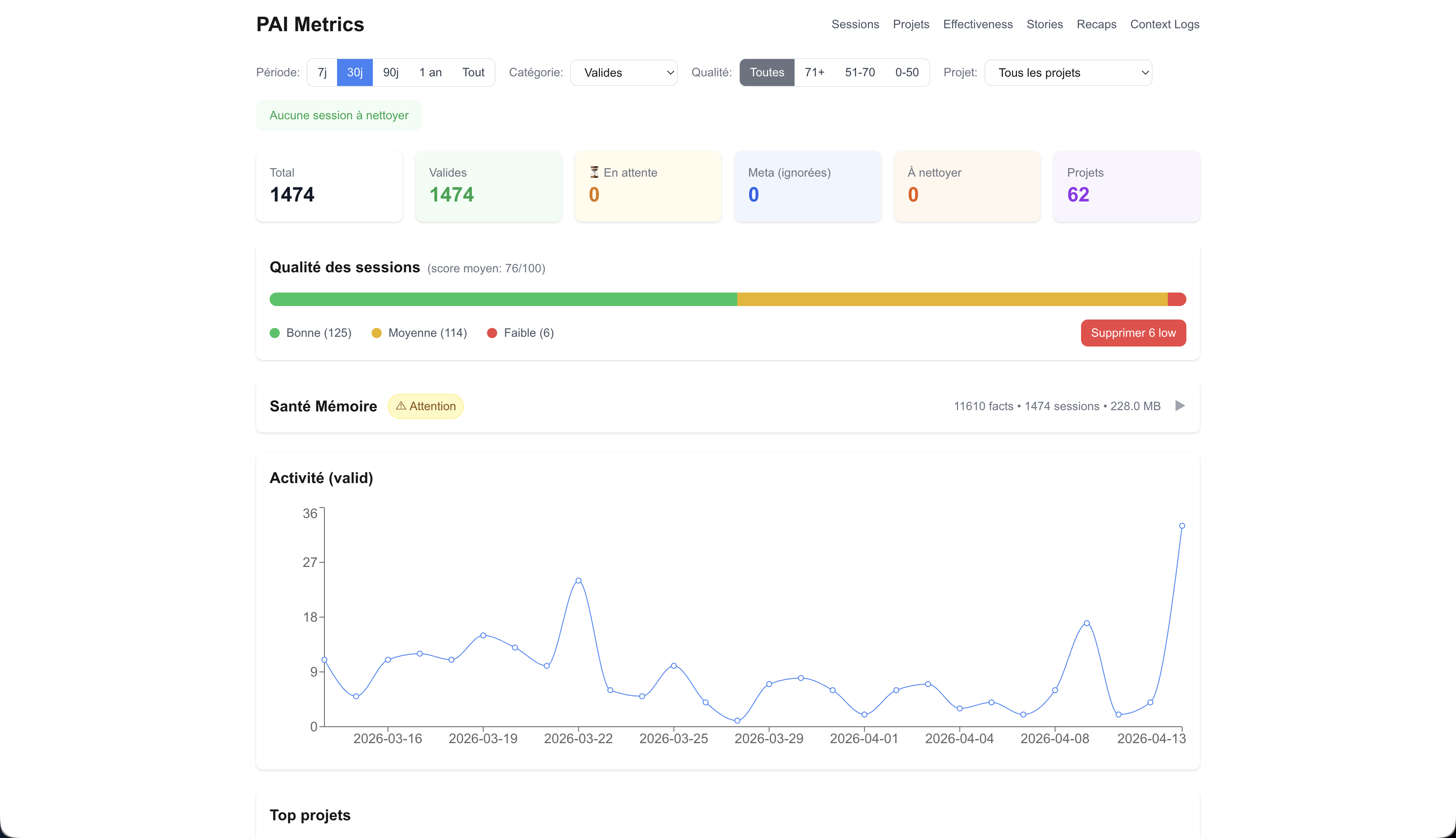Open the Sessions nav link

(855, 24)
